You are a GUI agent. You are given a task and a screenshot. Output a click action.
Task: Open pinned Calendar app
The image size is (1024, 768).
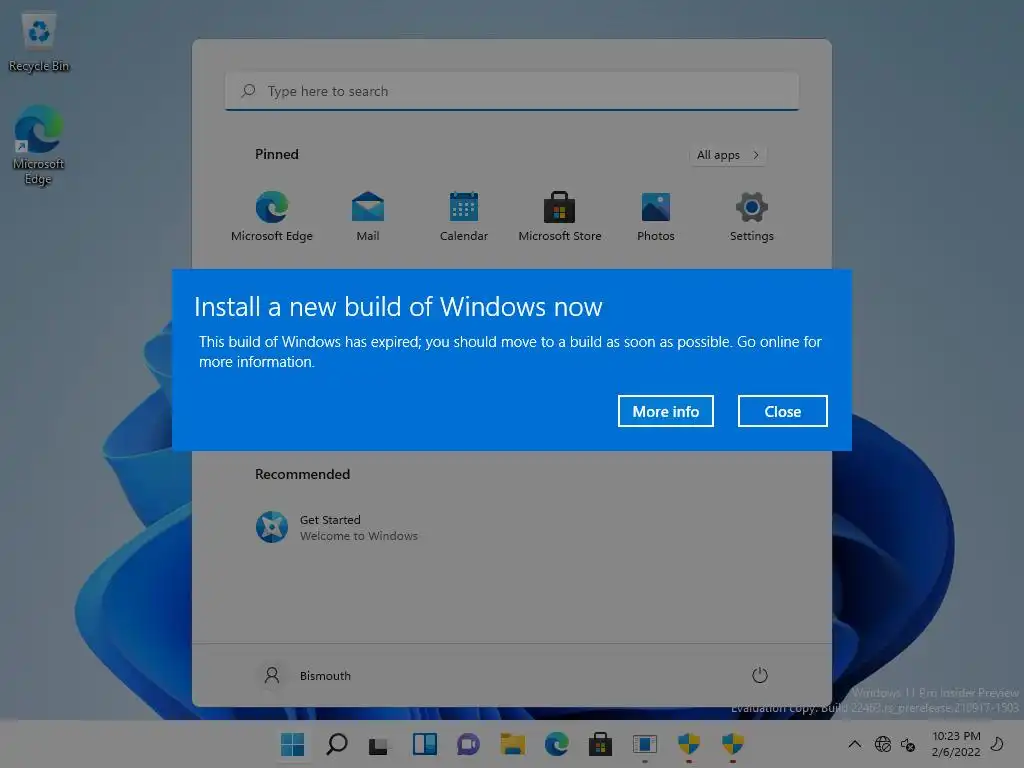coord(464,216)
